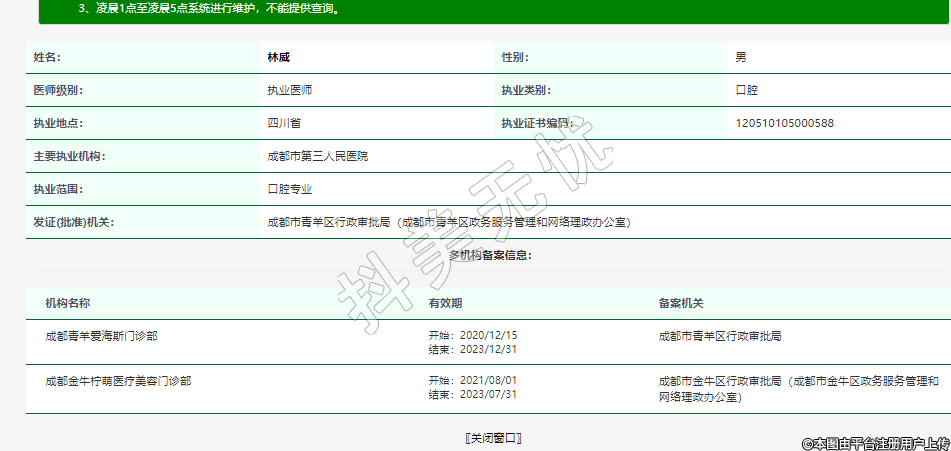Click the 执业类别 value 口腔

point(746,90)
